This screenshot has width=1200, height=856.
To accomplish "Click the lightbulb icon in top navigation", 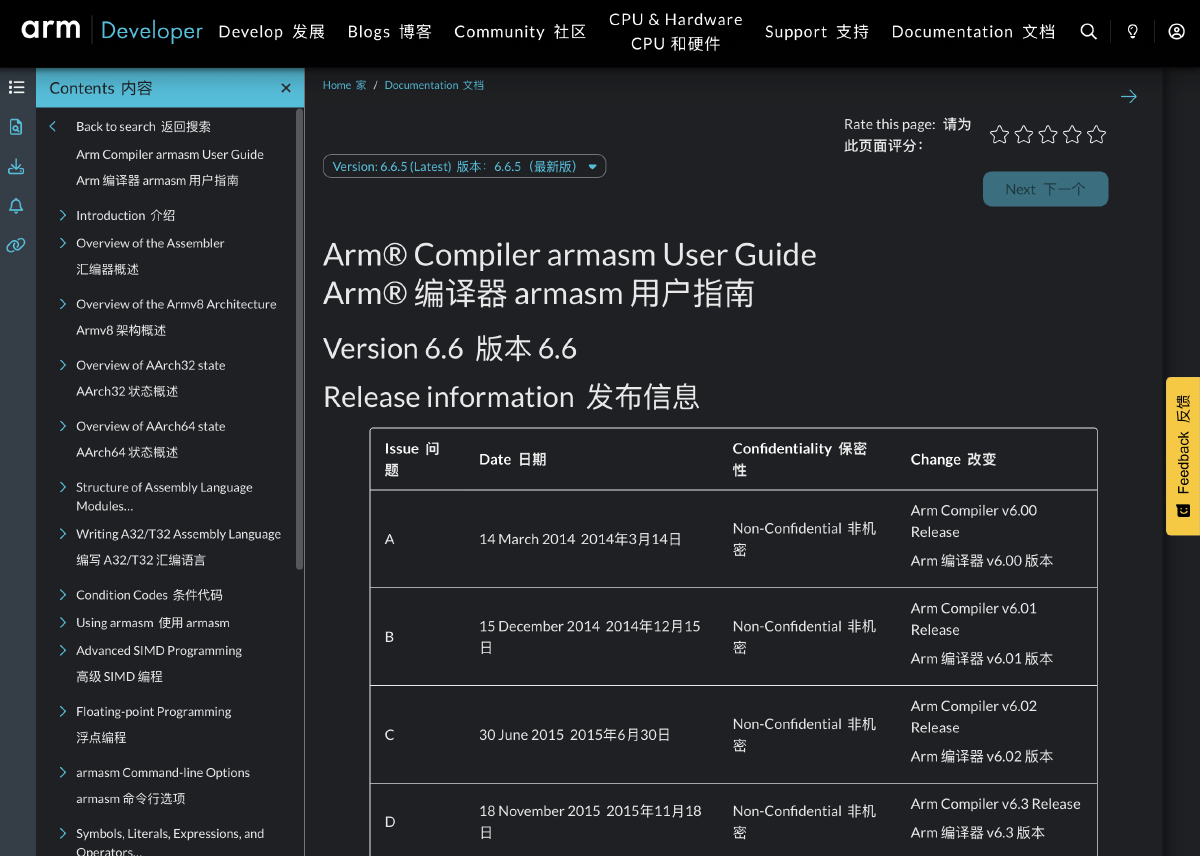I will pos(1132,31).
